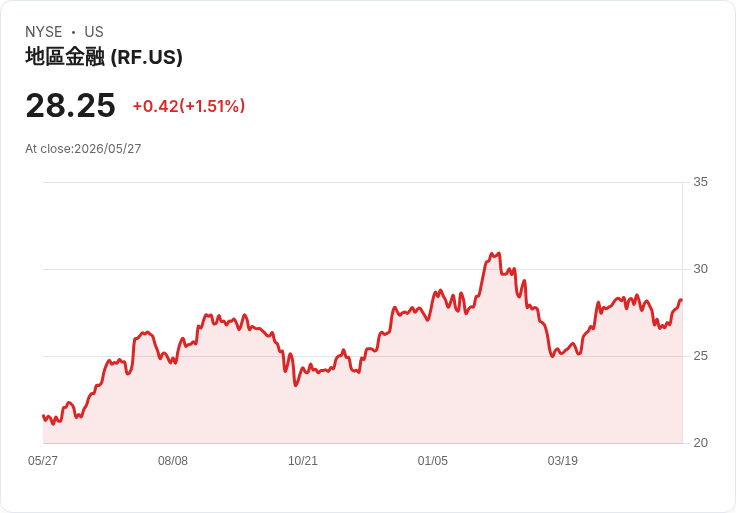Click the chart's dip just after 10/21
Image resolution: width=736 pixels, height=513 pixels.
[296, 385]
